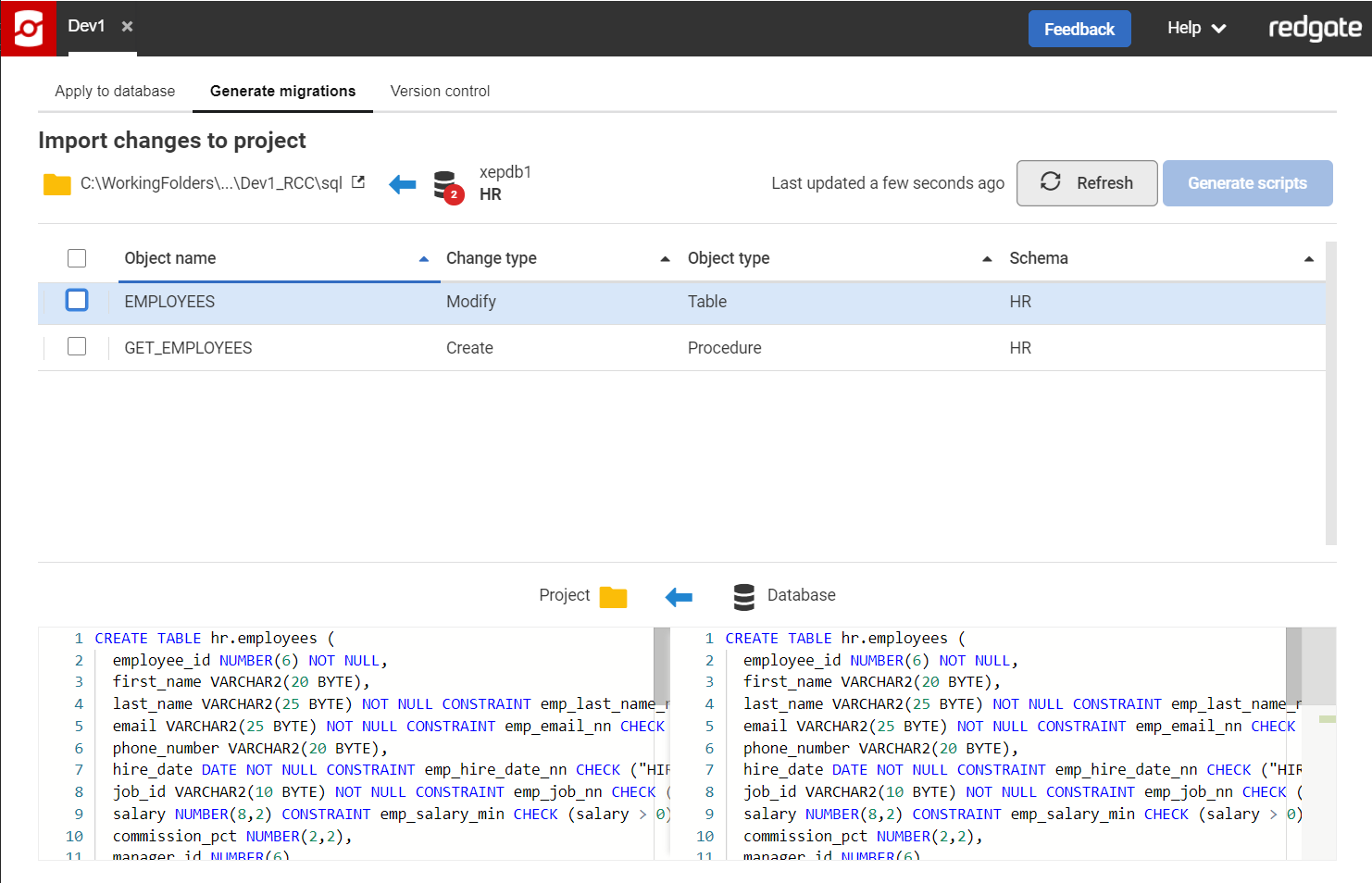This screenshot has width=1372, height=883.
Task: Click the Redgate logo icon in top-left
Action: click(x=29, y=29)
